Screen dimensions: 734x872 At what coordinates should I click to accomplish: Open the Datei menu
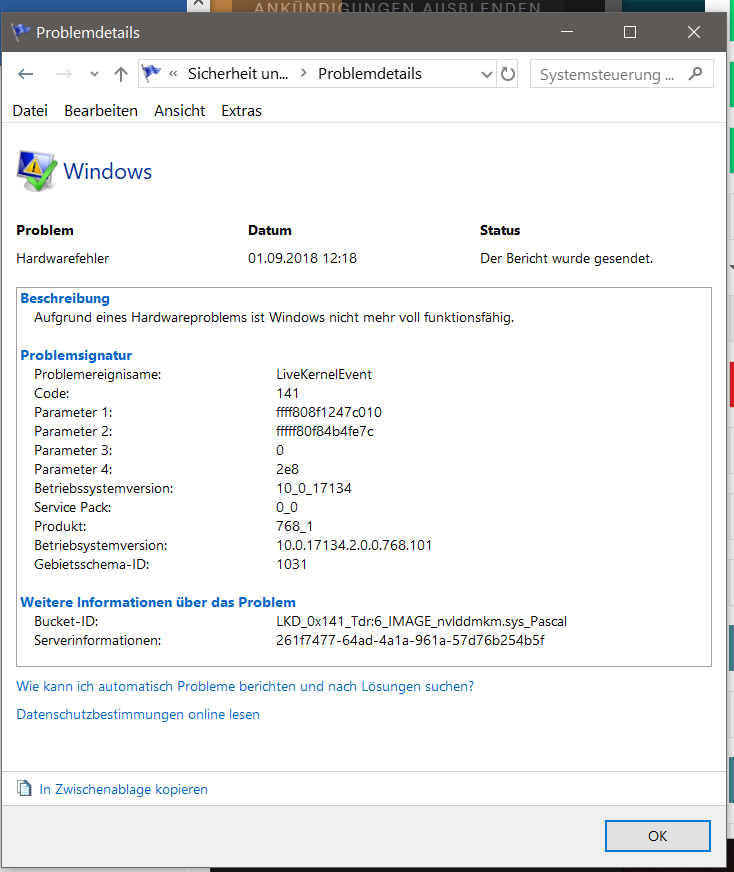click(x=30, y=111)
